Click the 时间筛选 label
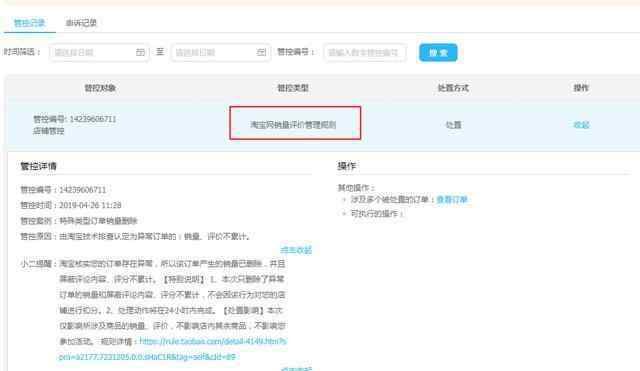The image size is (640, 371). point(22,52)
